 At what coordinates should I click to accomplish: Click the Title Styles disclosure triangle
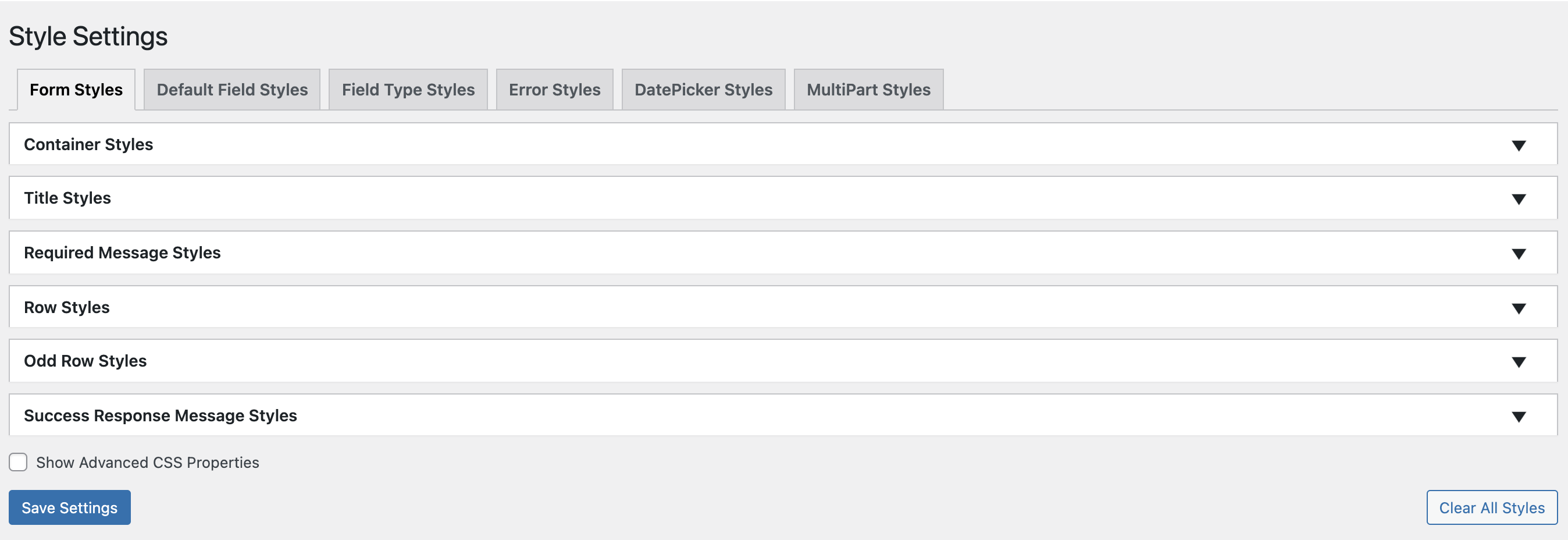pyautogui.click(x=1518, y=199)
